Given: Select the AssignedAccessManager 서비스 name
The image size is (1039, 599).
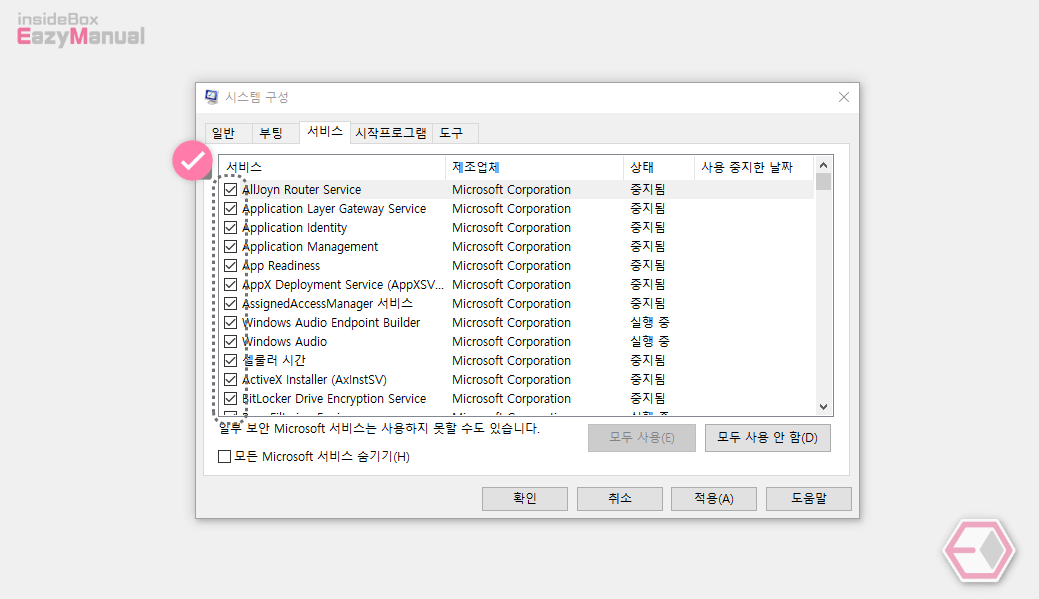Looking at the screenshot, I should [x=327, y=304].
